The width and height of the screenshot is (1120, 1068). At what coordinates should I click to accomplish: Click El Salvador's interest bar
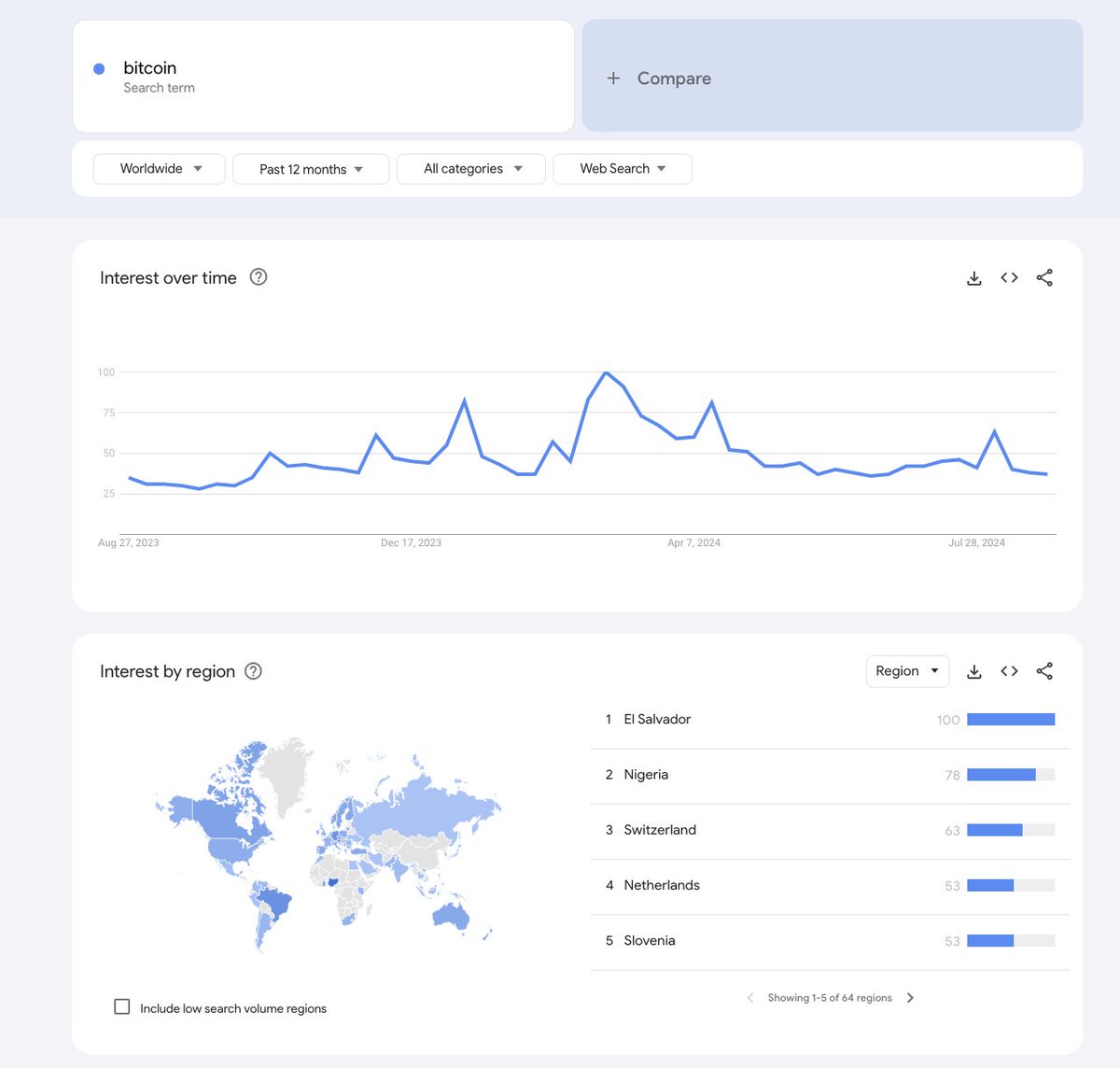1011,720
